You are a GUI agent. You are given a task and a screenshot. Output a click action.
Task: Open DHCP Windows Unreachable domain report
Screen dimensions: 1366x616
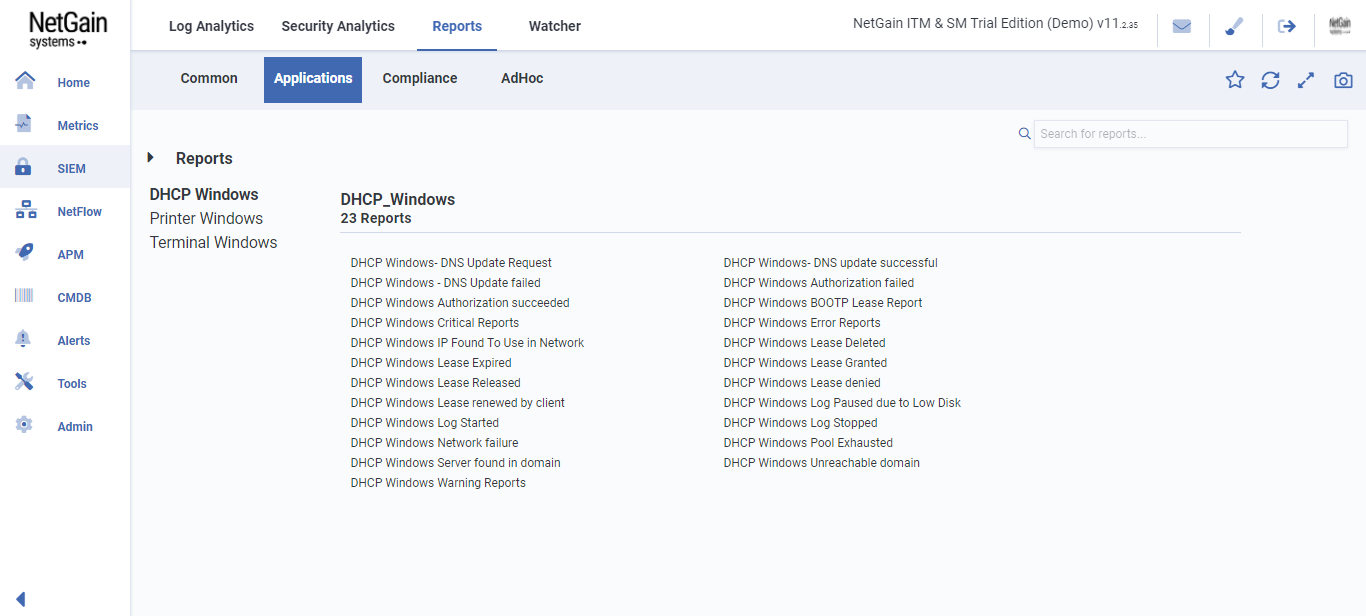(821, 462)
